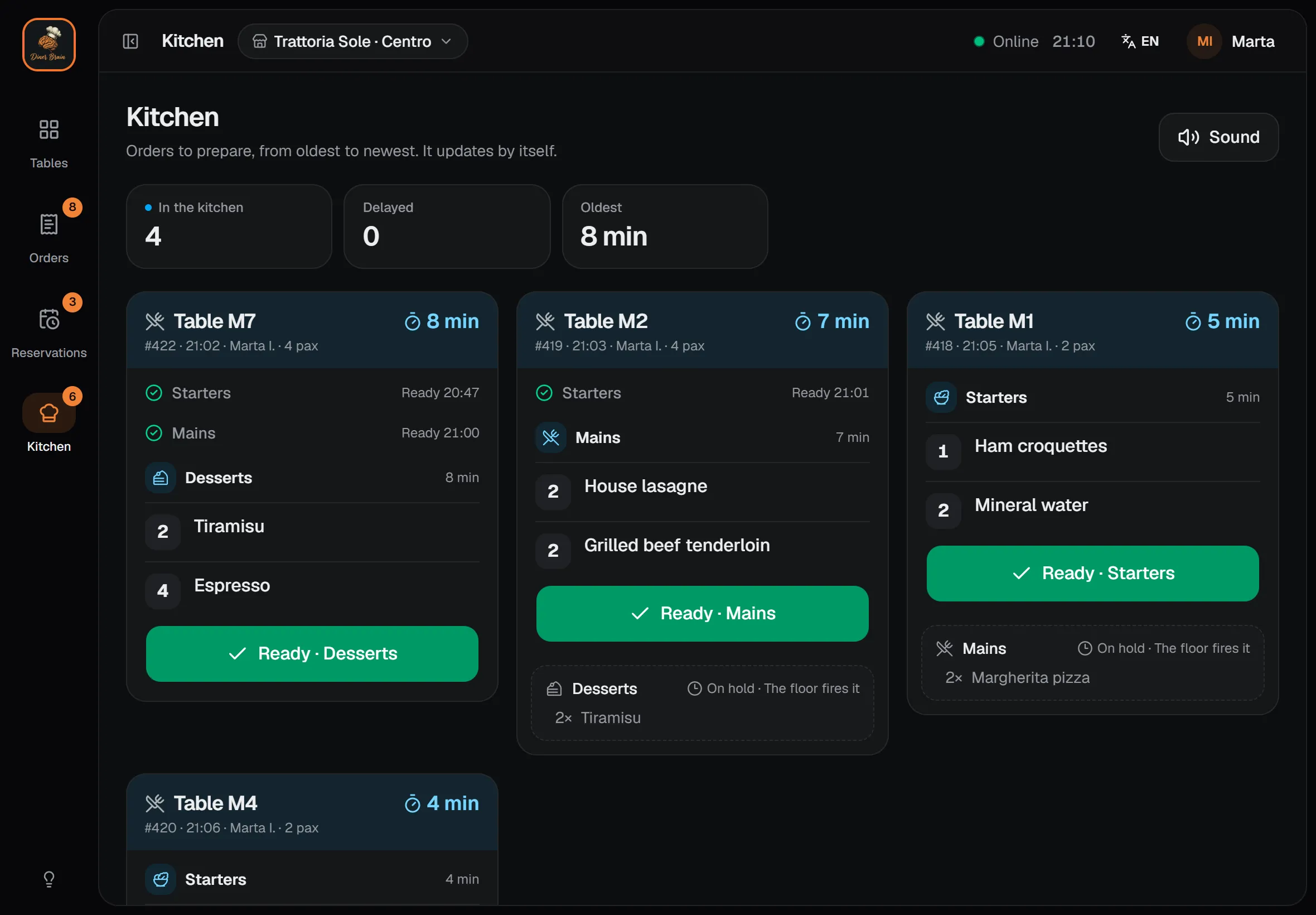Click the 5 min timer on Table M1

(x=1221, y=321)
